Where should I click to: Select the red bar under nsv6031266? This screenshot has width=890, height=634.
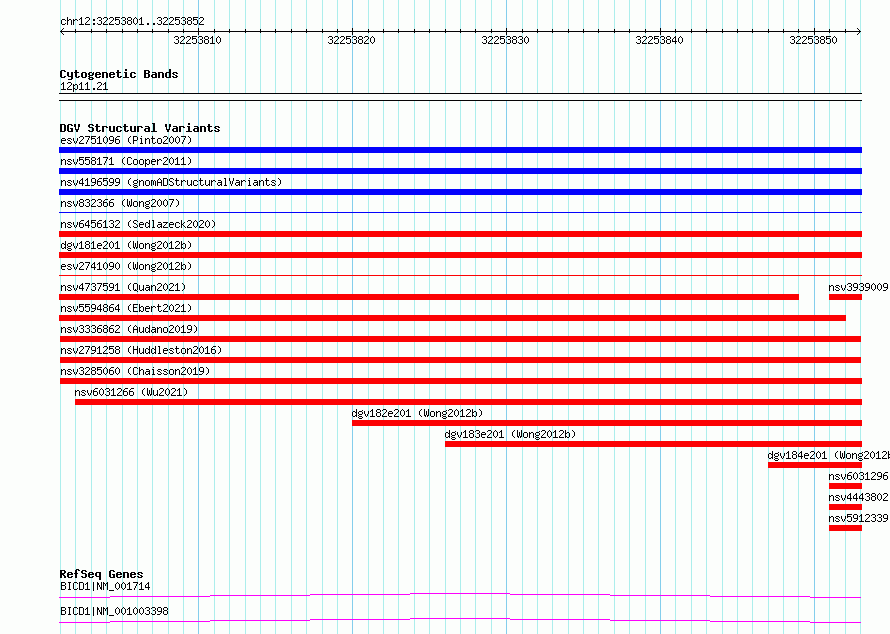pyautogui.click(x=468, y=402)
